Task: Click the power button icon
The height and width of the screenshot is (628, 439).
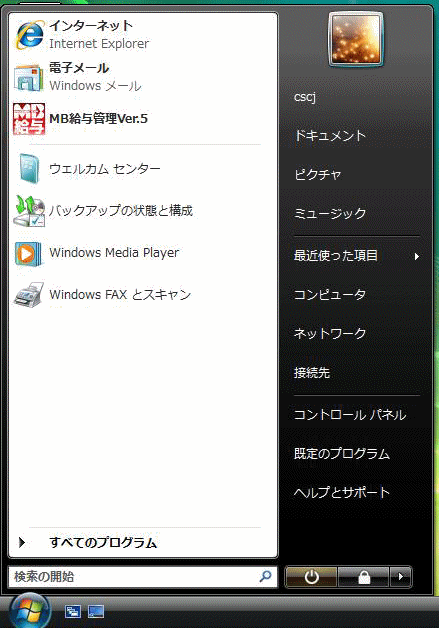Action: 311,577
